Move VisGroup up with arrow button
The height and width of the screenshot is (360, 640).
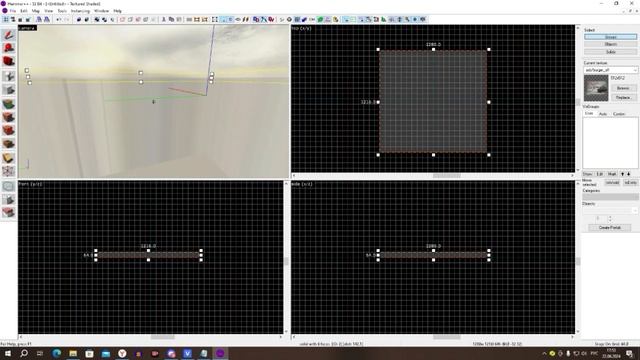click(622, 174)
